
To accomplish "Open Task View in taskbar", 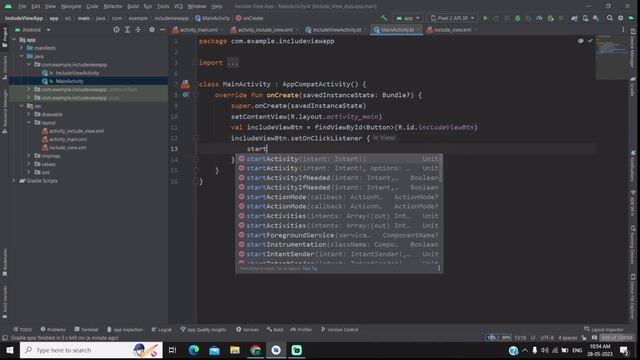I will click(172, 350).
